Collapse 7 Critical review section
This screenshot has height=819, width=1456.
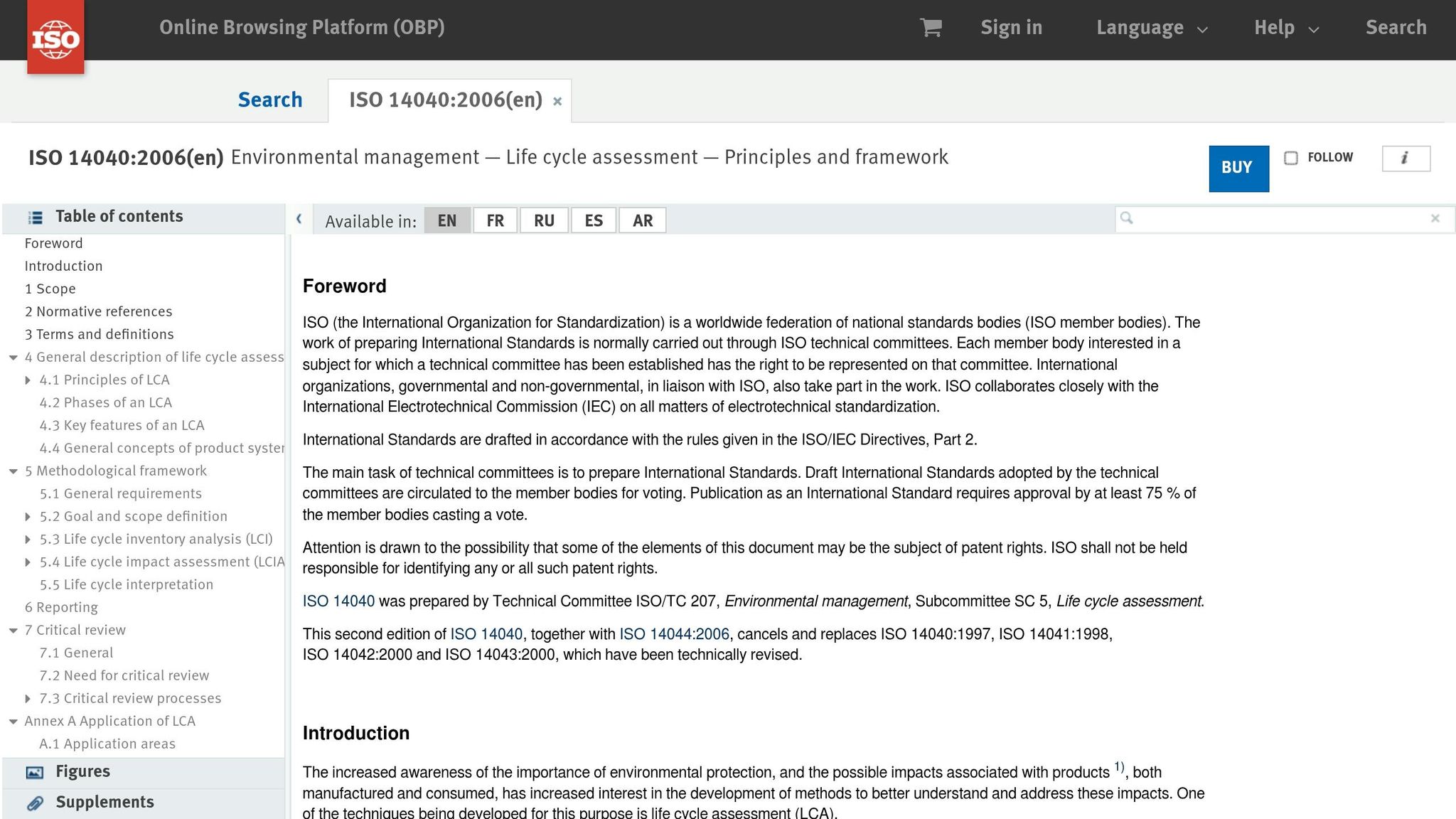[x=13, y=631]
